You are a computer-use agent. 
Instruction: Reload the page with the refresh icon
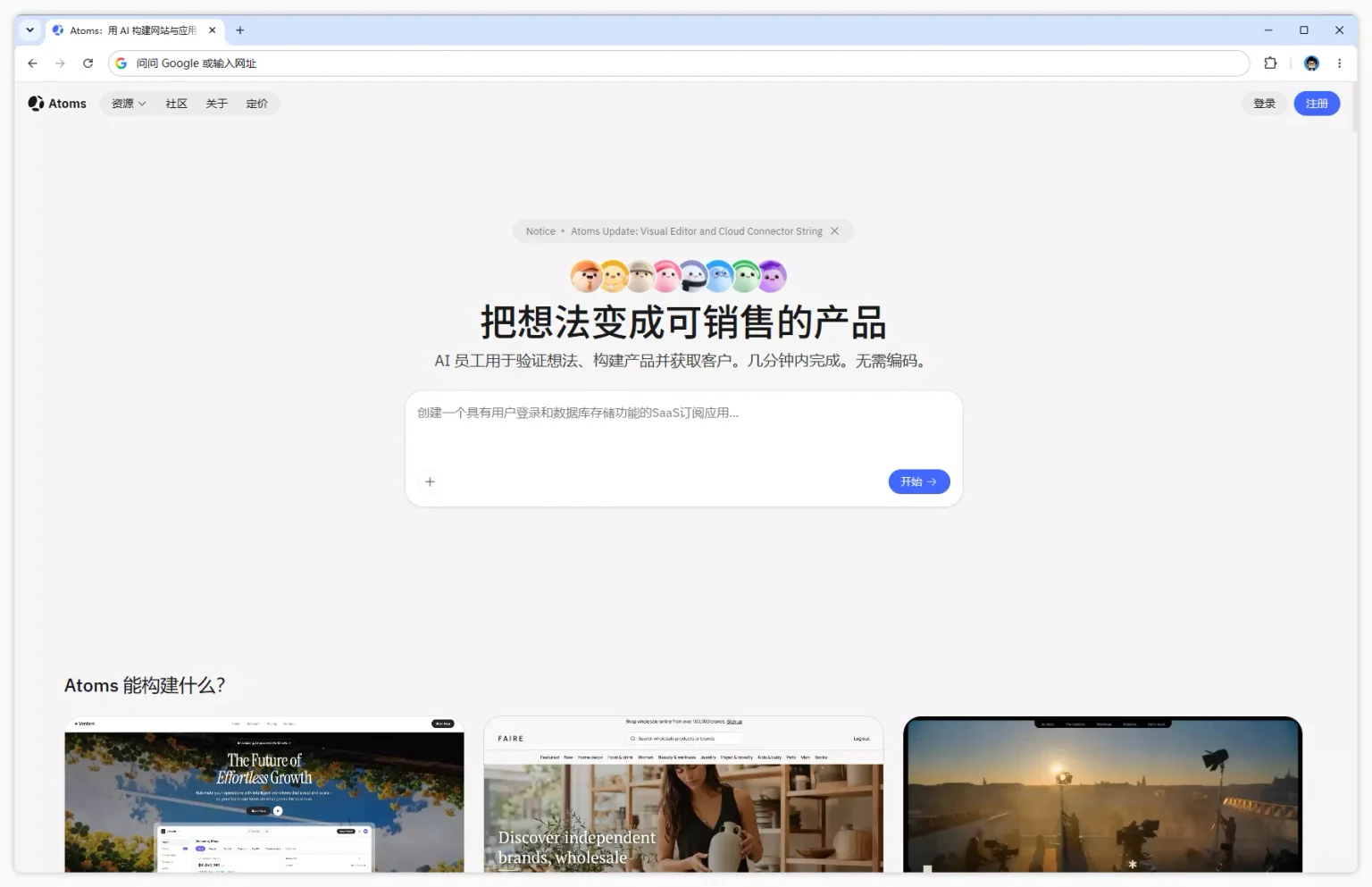click(88, 63)
